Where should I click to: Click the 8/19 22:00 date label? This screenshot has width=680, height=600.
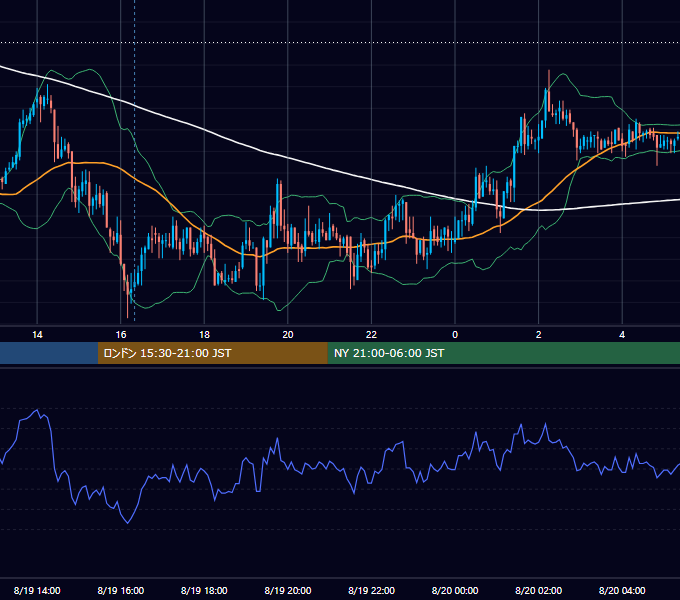(372, 590)
